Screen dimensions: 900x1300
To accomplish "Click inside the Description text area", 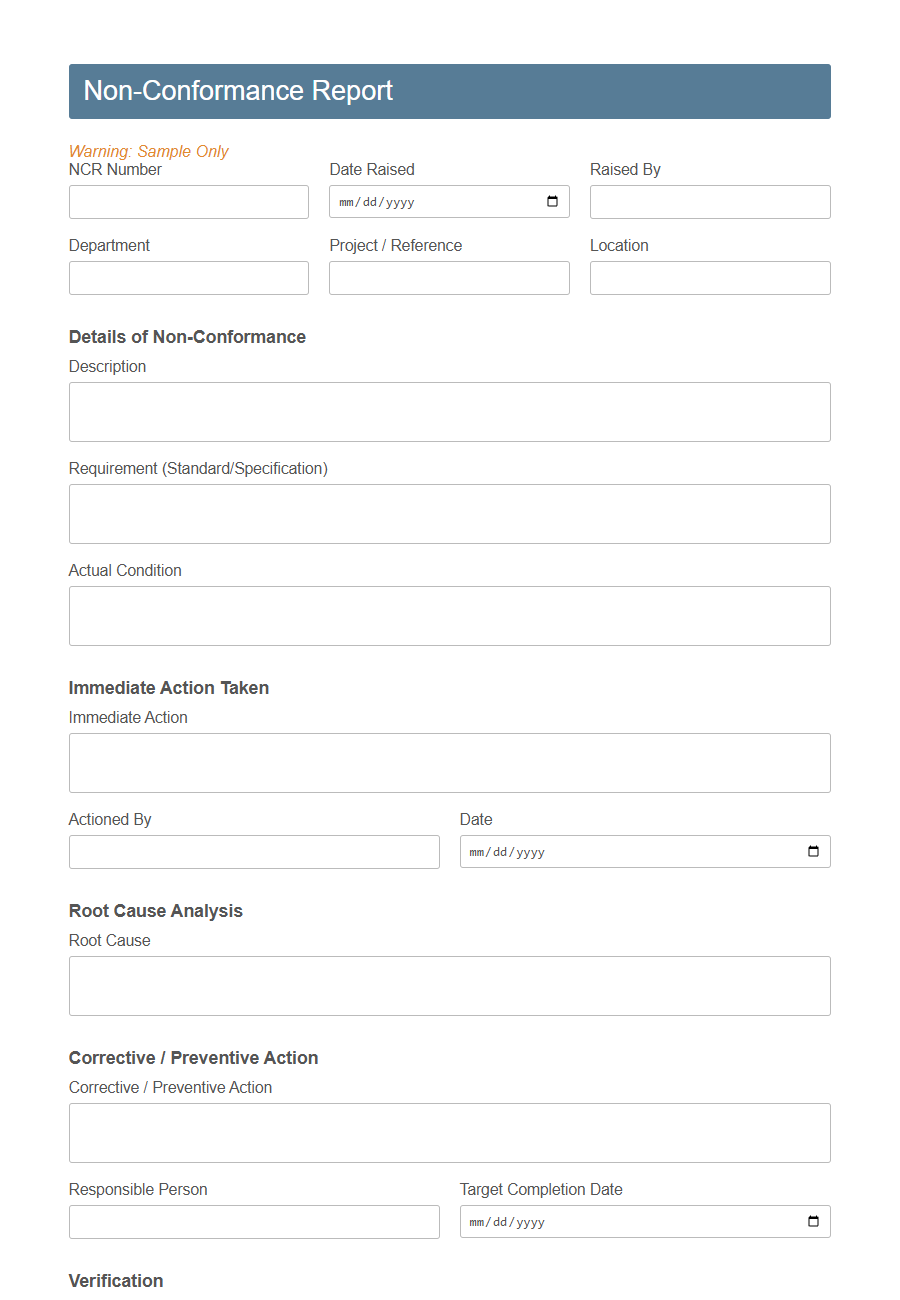I will pyautogui.click(x=449, y=411).
